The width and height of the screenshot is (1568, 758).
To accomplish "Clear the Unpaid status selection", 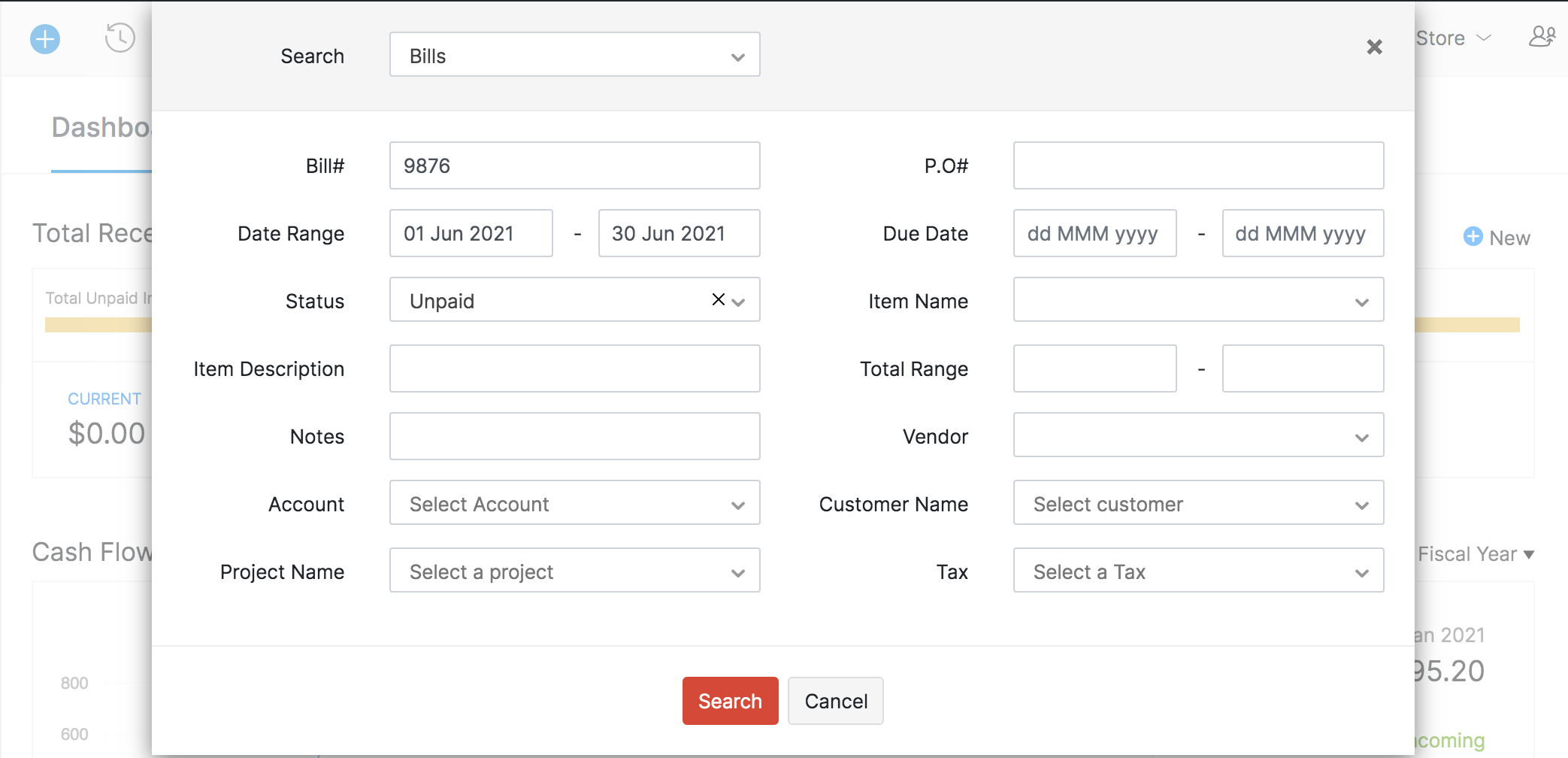I will (x=718, y=300).
